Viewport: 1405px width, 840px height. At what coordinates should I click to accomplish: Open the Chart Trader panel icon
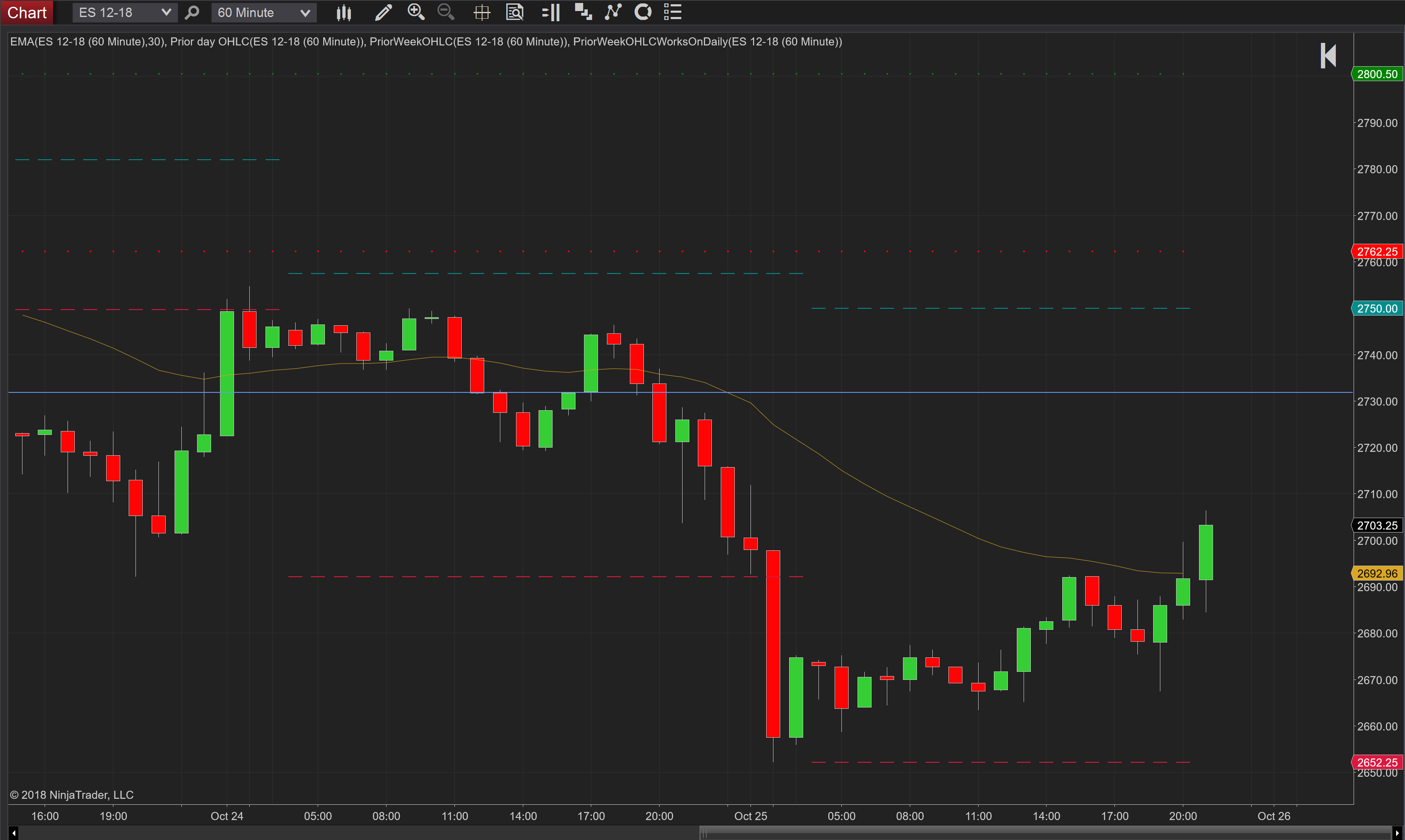coord(550,12)
